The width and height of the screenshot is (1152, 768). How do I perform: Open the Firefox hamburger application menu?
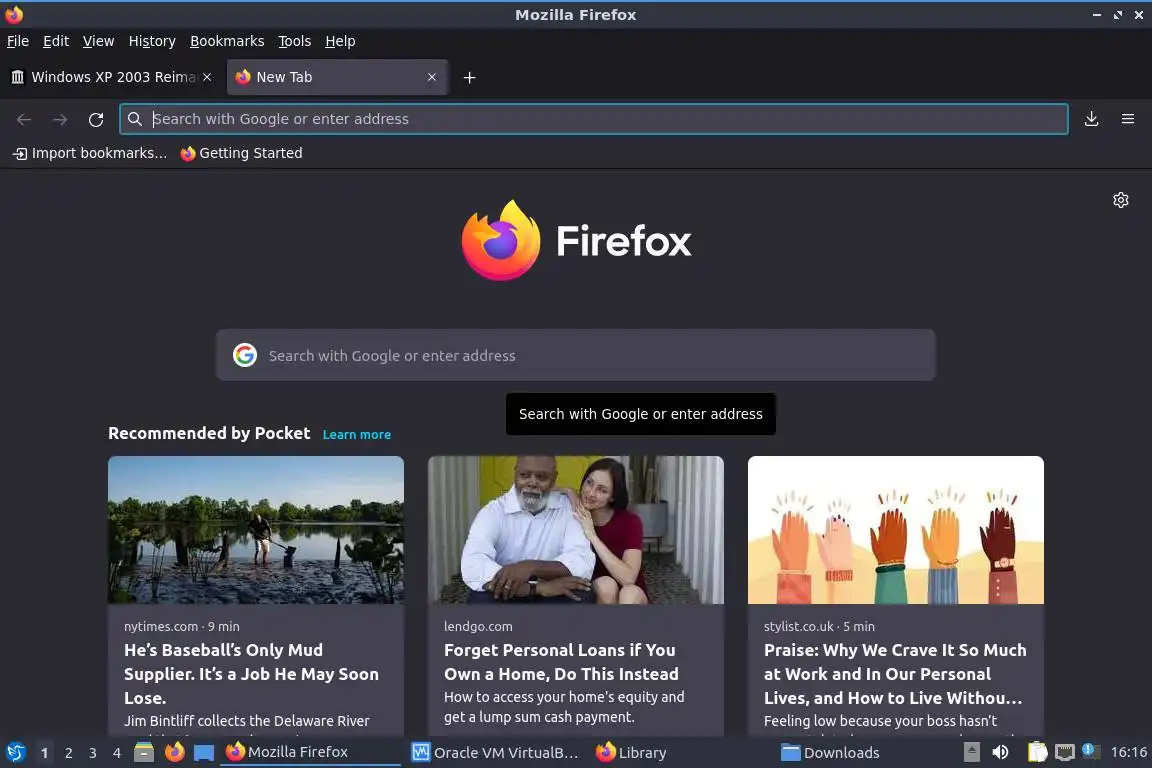tap(1128, 119)
